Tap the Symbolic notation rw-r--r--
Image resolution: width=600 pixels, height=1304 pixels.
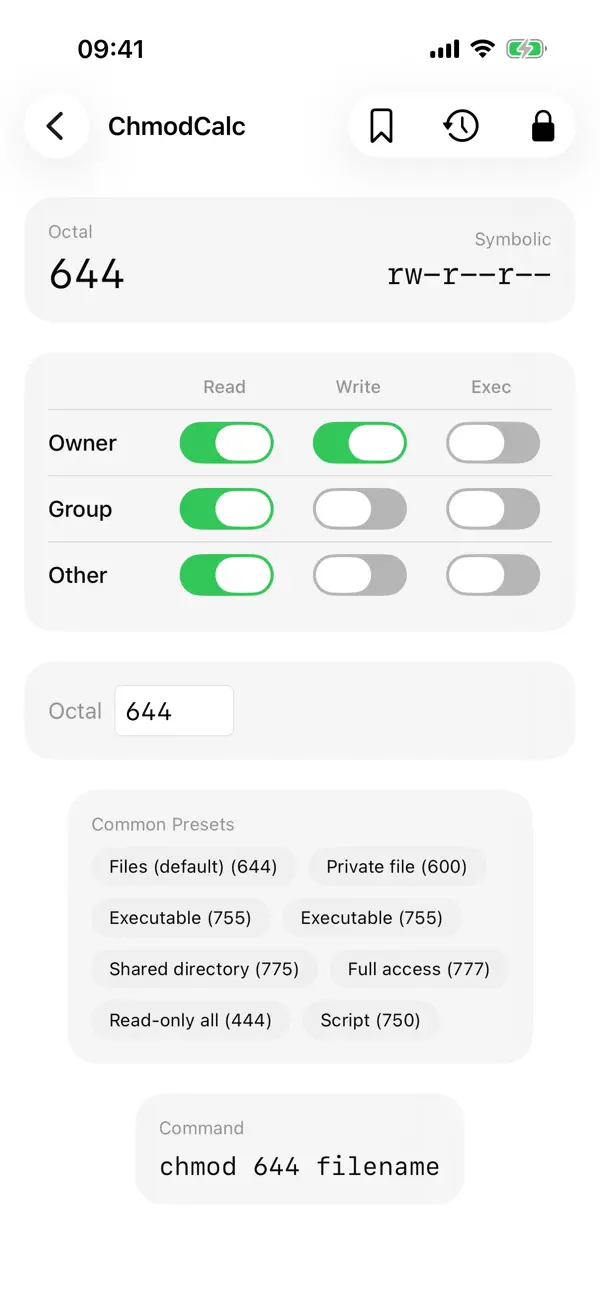point(468,274)
